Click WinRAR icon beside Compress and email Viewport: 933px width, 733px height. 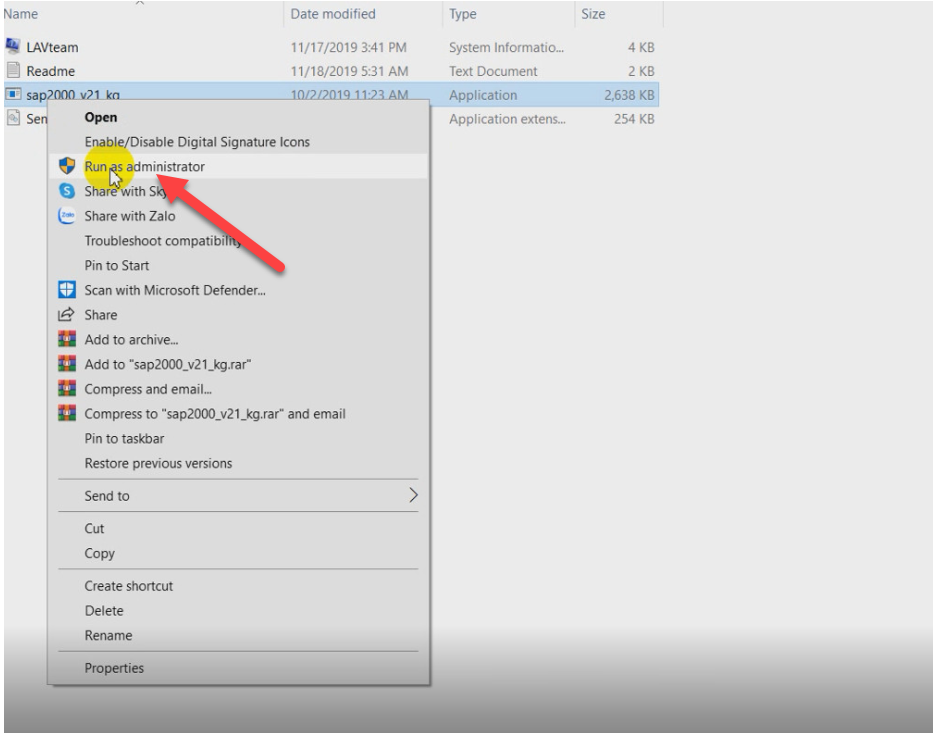pyautogui.click(x=67, y=389)
